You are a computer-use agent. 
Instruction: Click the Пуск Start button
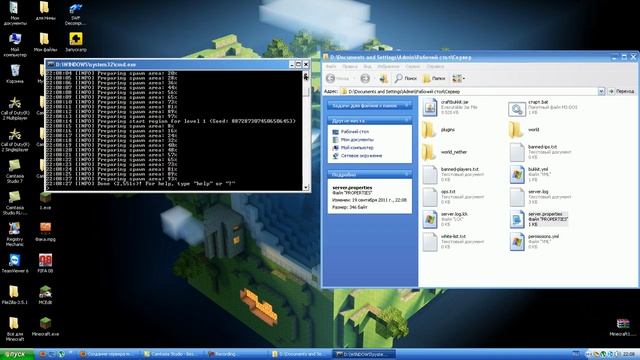click(x=16, y=354)
